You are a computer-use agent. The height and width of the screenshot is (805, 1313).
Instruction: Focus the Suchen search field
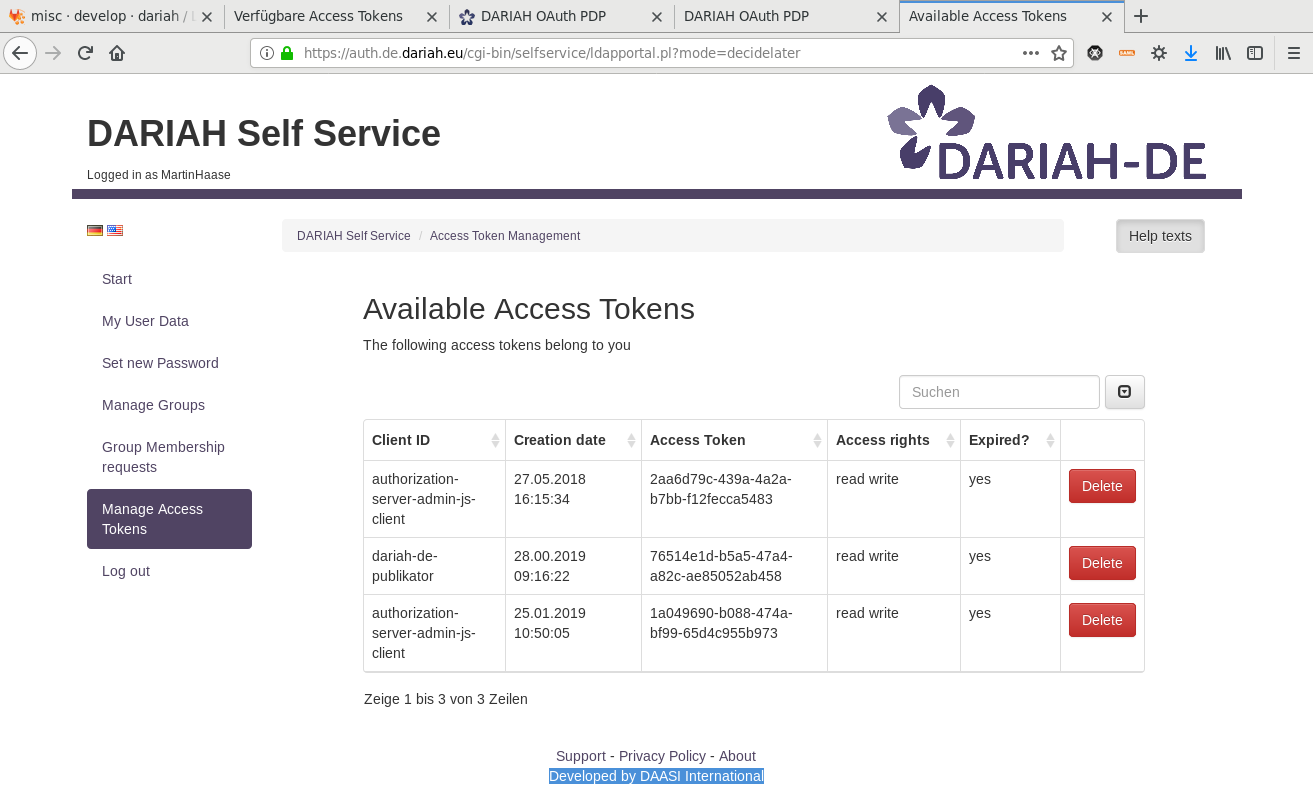point(999,392)
